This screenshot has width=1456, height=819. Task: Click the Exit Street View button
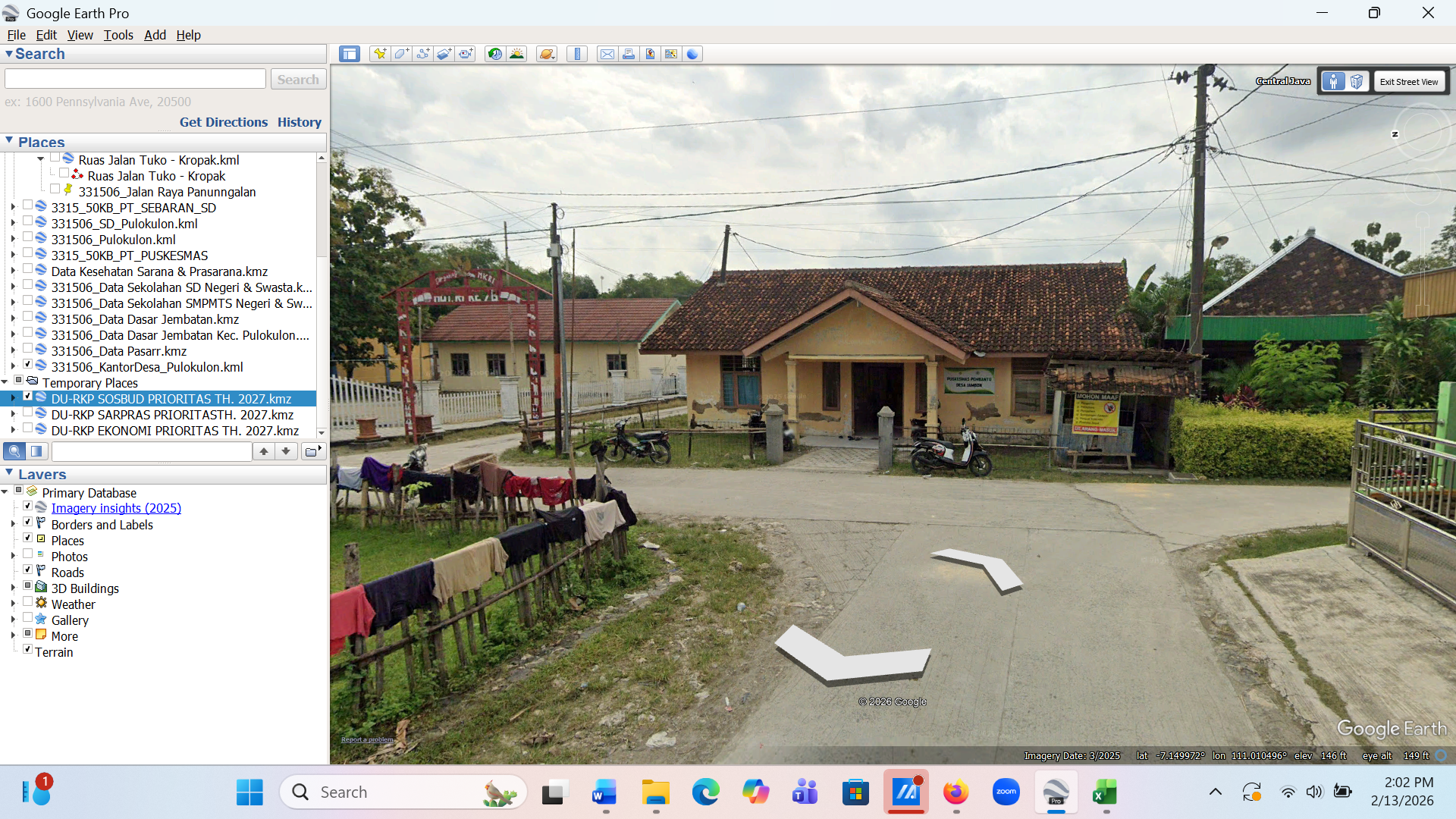pos(1409,82)
